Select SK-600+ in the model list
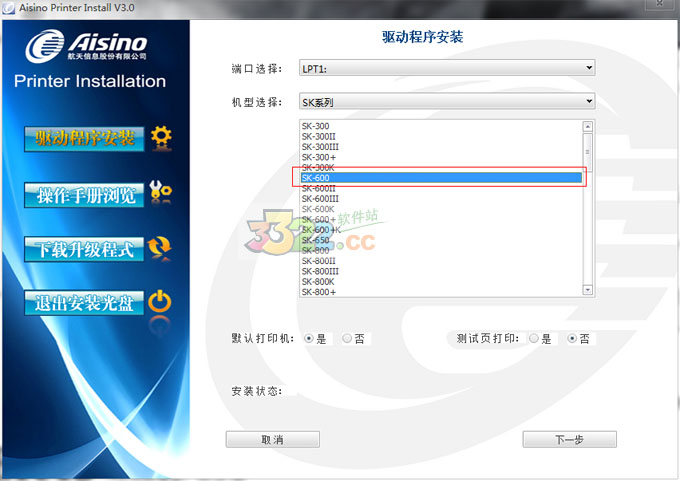This screenshot has width=680, height=481. click(x=441, y=219)
